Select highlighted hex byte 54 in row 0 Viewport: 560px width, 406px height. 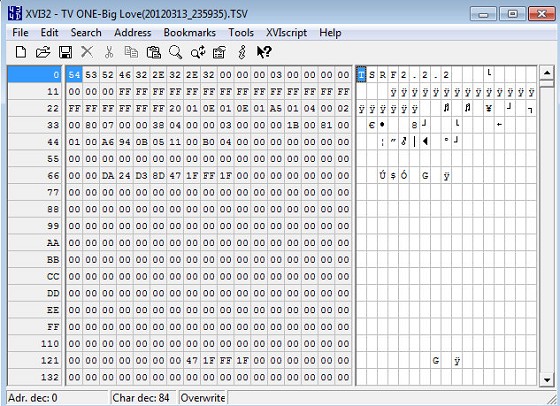click(x=74, y=75)
